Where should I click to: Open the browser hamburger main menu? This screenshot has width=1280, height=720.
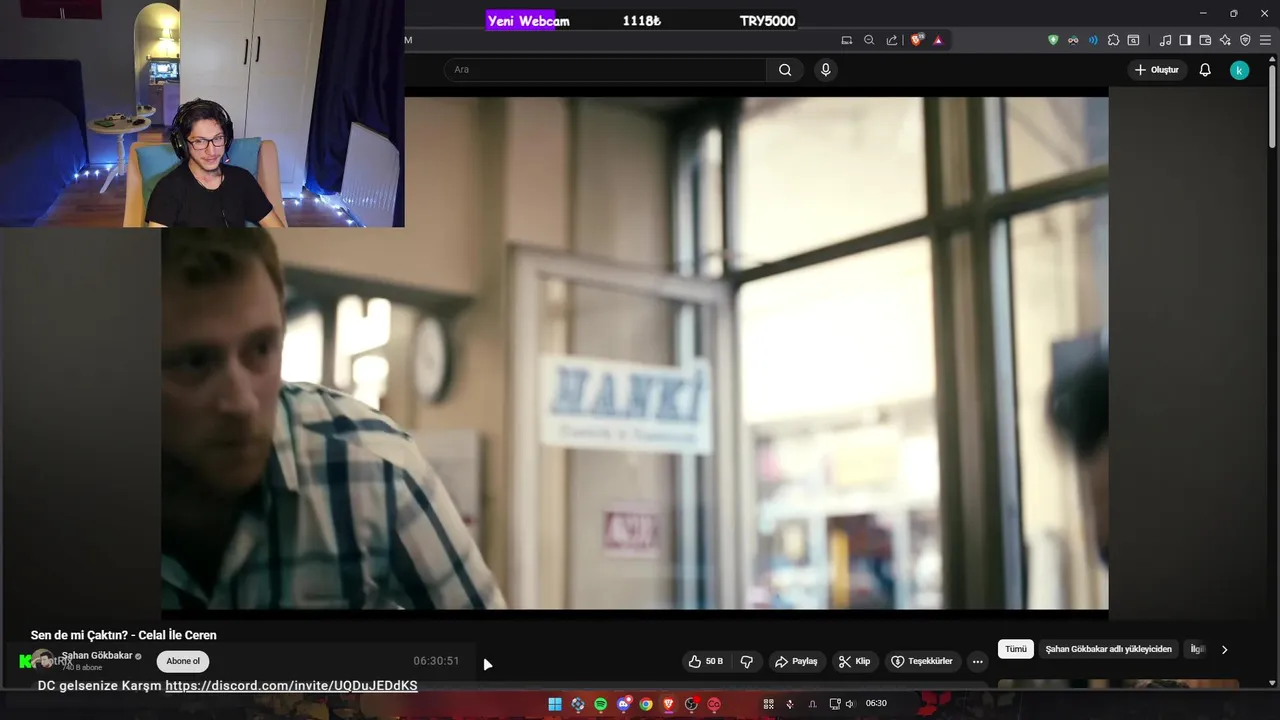tap(1265, 40)
